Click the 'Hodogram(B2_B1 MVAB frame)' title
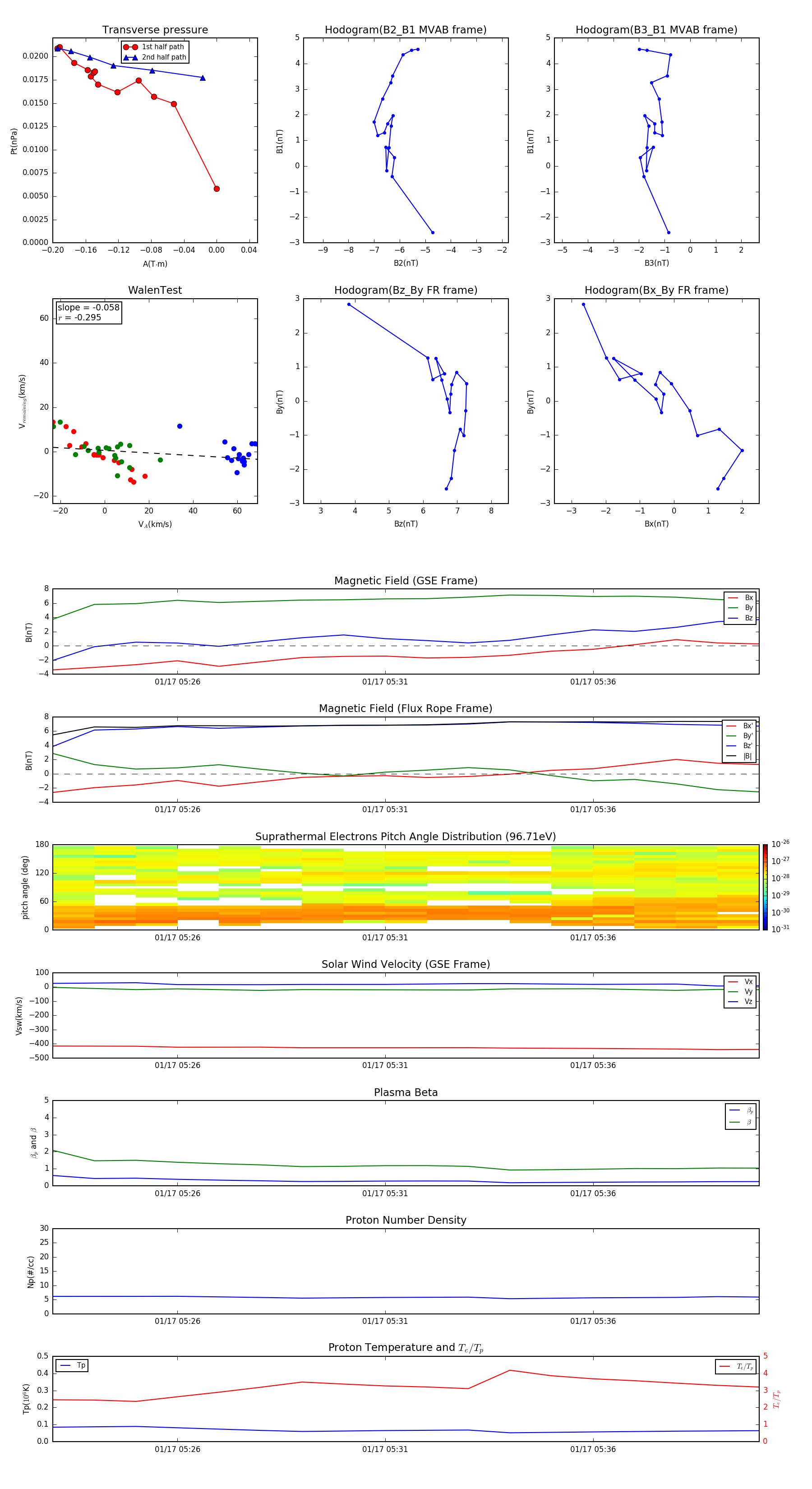The height and width of the screenshot is (1489, 812). point(406,30)
